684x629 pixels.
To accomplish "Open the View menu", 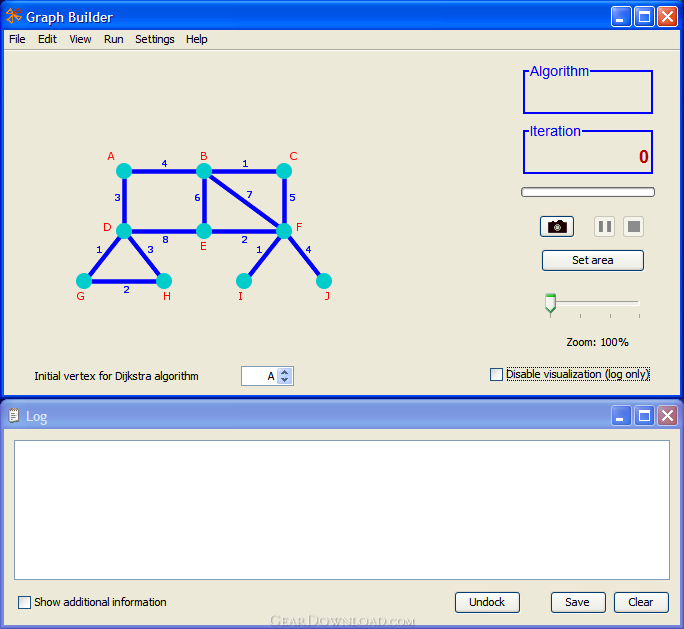I will pyautogui.click(x=80, y=39).
